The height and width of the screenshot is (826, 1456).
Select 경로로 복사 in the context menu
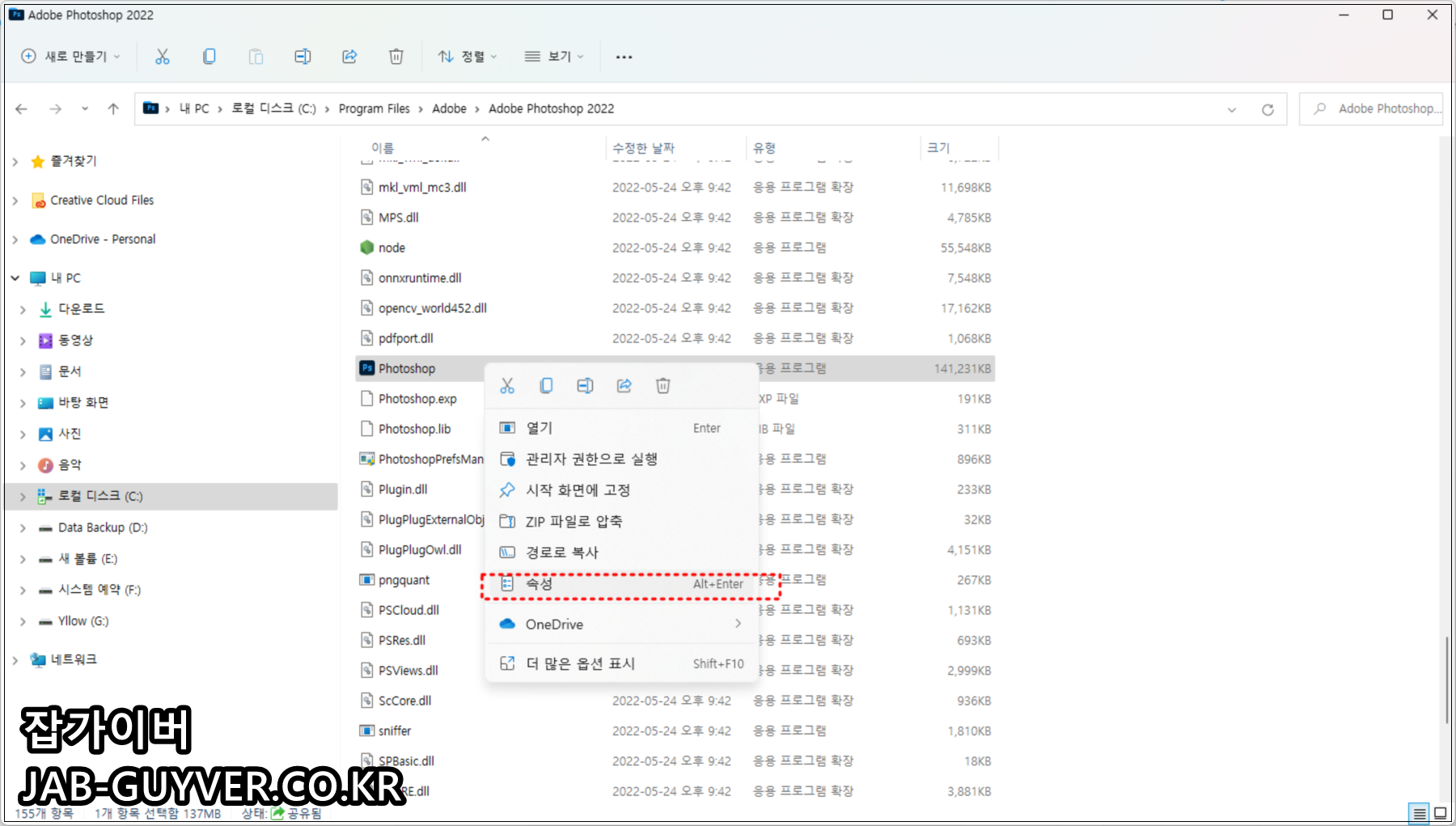click(621, 553)
